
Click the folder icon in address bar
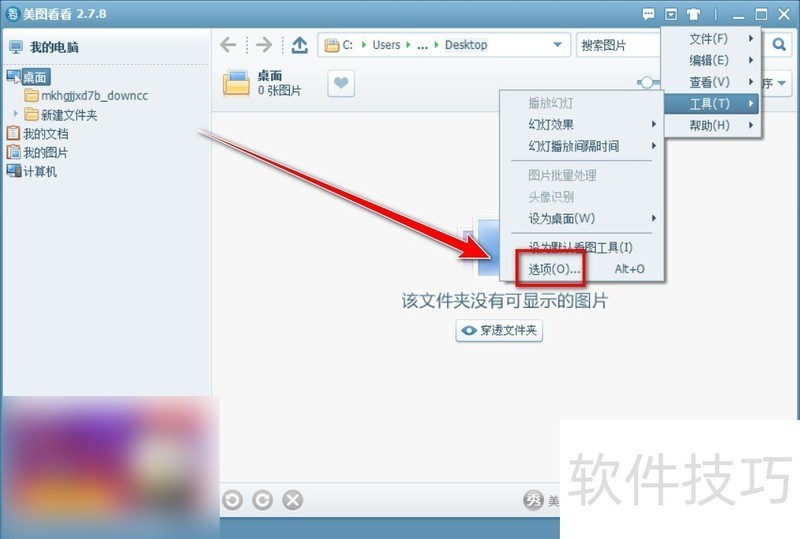(x=332, y=45)
